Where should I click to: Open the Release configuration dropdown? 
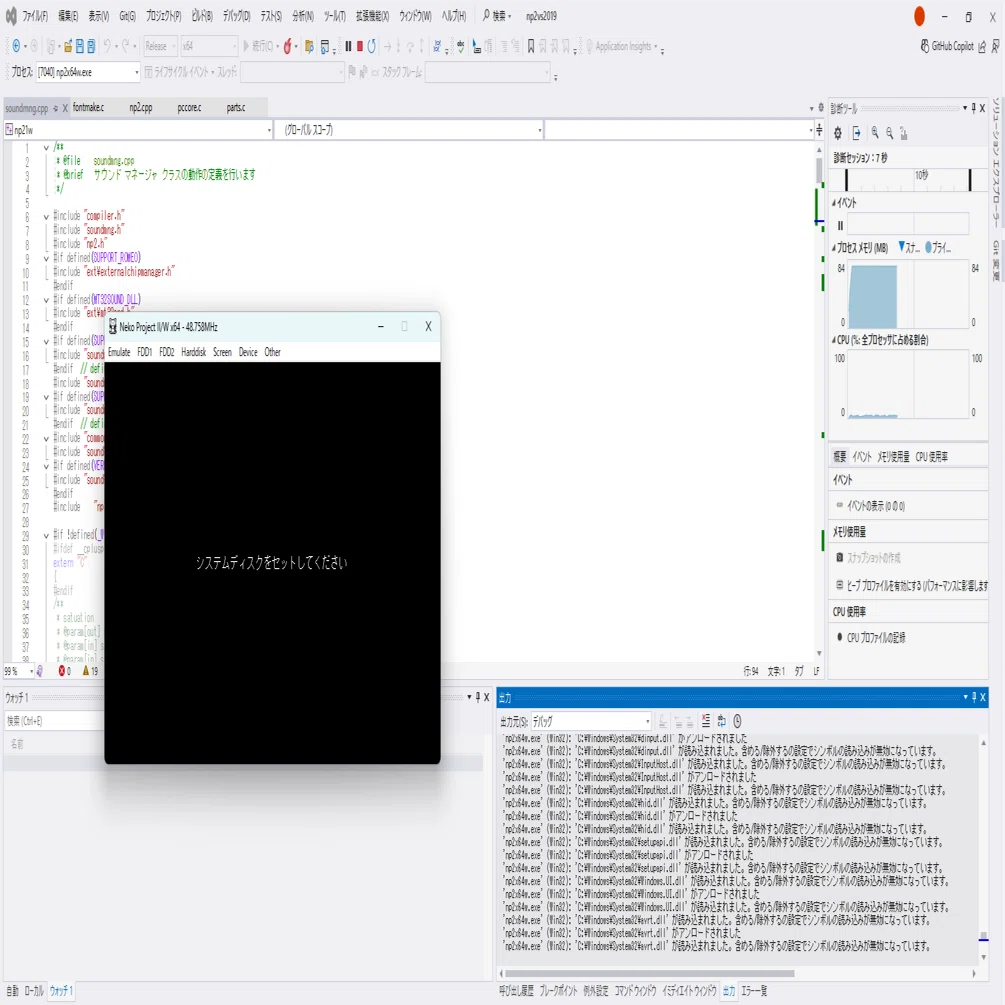[x=160, y=46]
